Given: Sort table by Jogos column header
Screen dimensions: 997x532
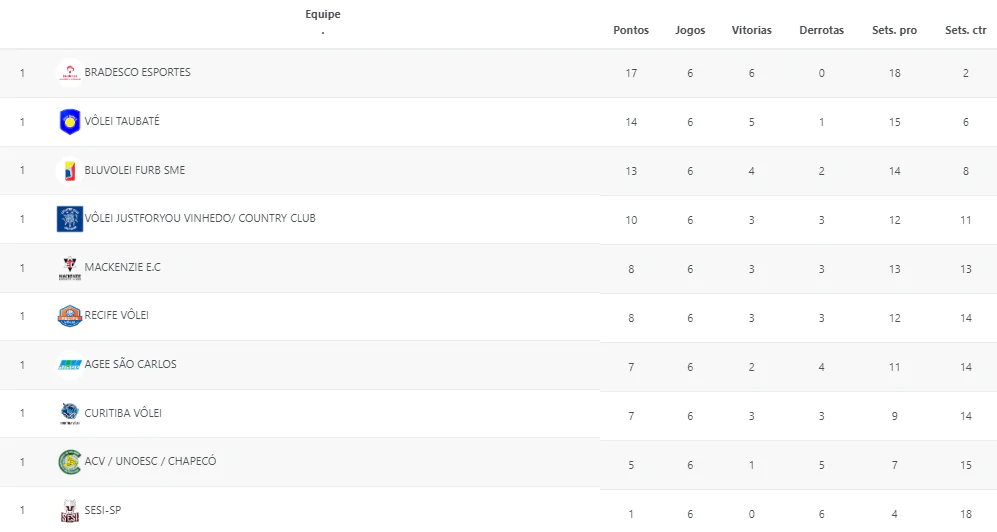Looking at the screenshot, I should pos(690,30).
